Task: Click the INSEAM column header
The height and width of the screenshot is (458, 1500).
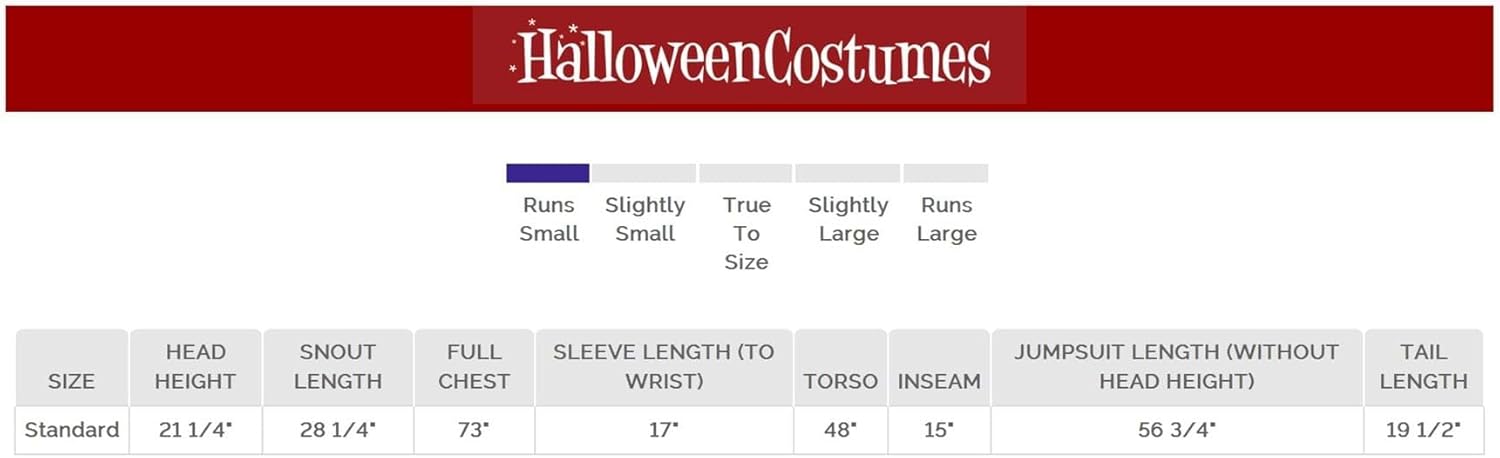Action: 939,381
